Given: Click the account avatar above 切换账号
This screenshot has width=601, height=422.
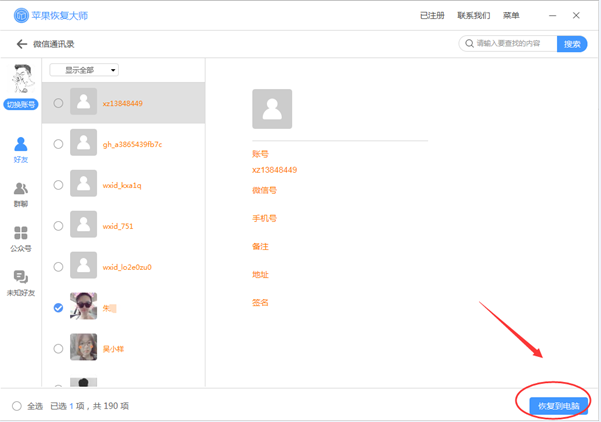Looking at the screenshot, I should click(x=21, y=79).
